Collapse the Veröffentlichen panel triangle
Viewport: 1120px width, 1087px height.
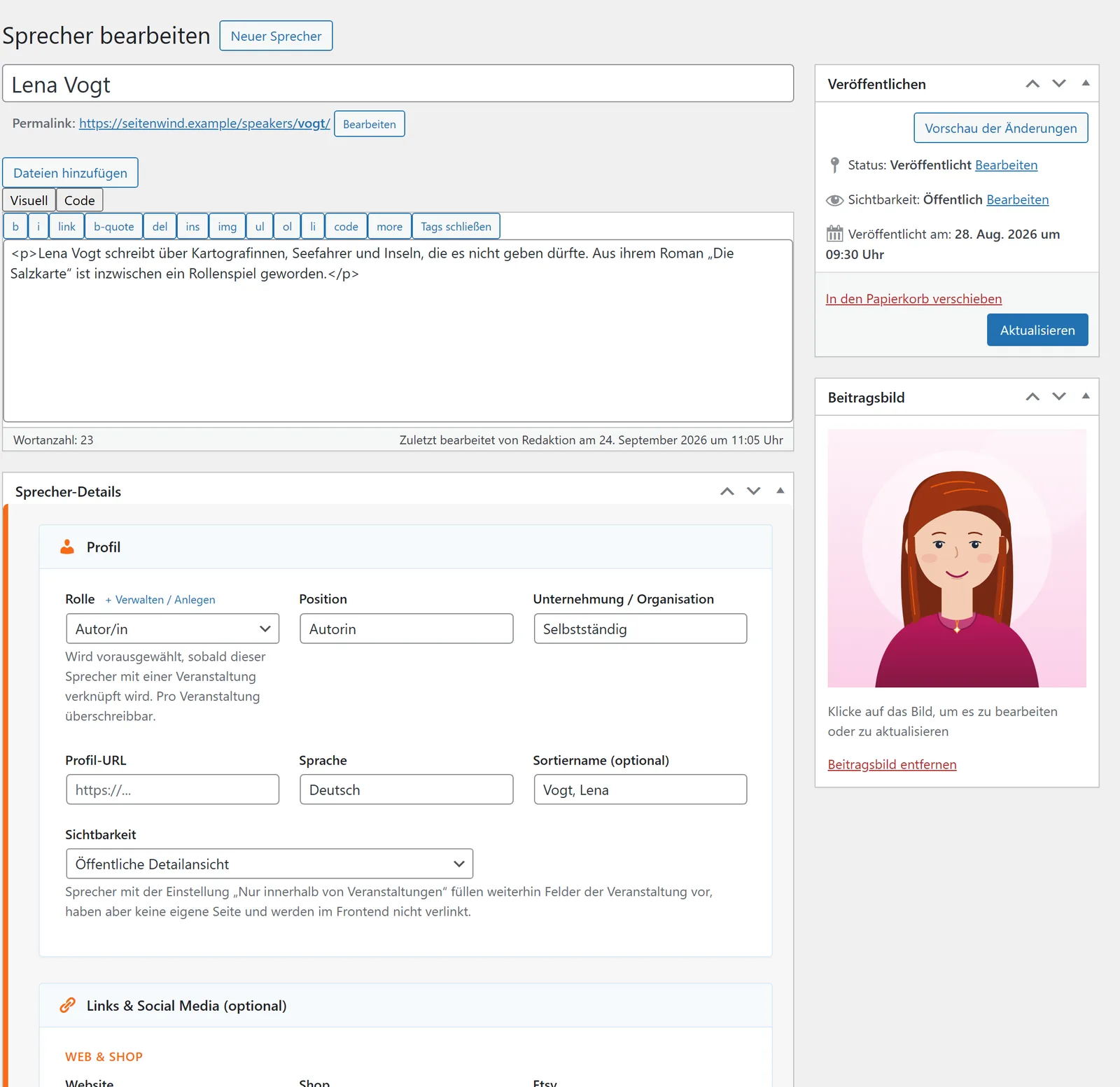coord(1086,83)
